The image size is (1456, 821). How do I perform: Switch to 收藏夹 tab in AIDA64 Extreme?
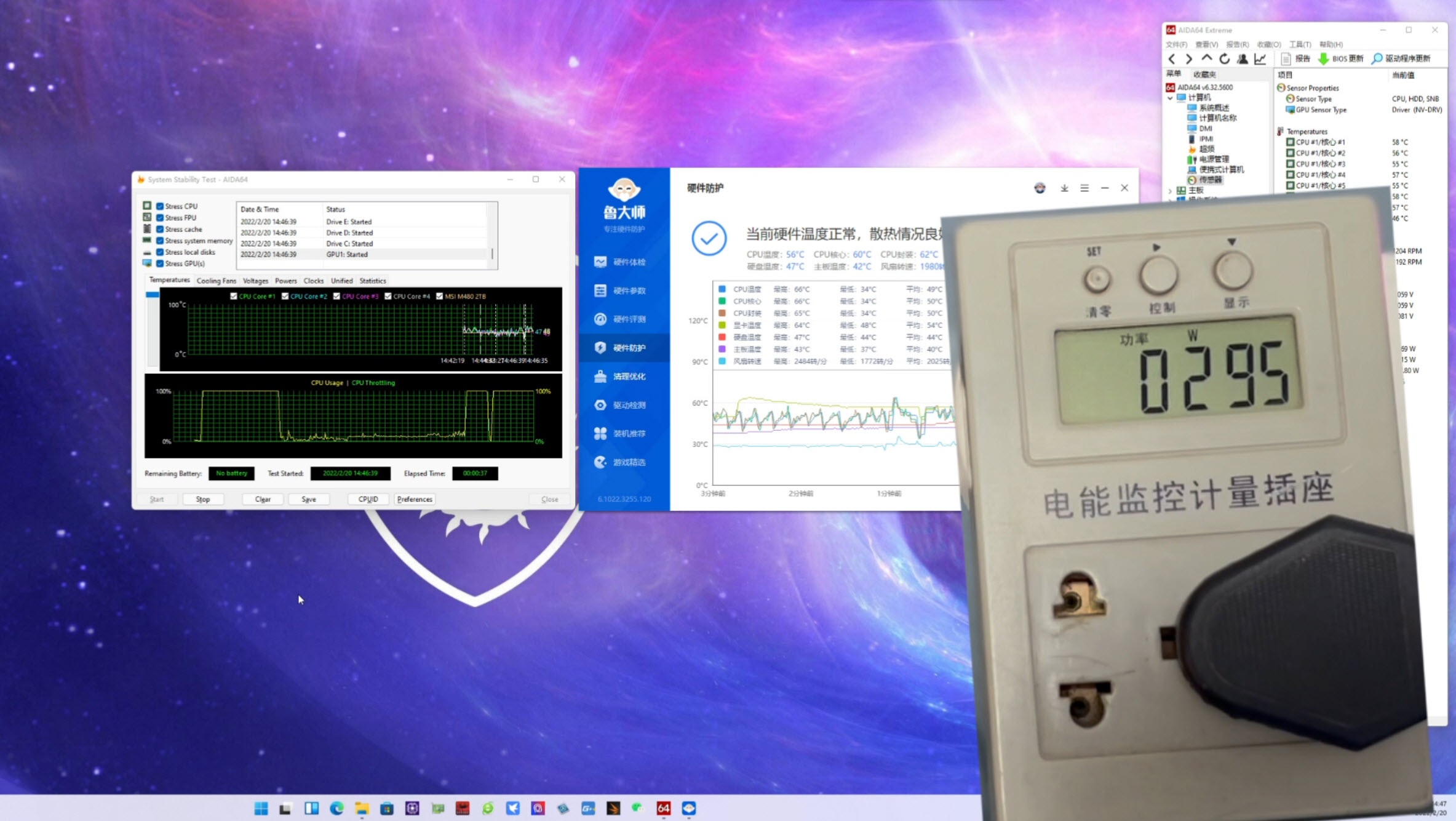(x=1204, y=74)
